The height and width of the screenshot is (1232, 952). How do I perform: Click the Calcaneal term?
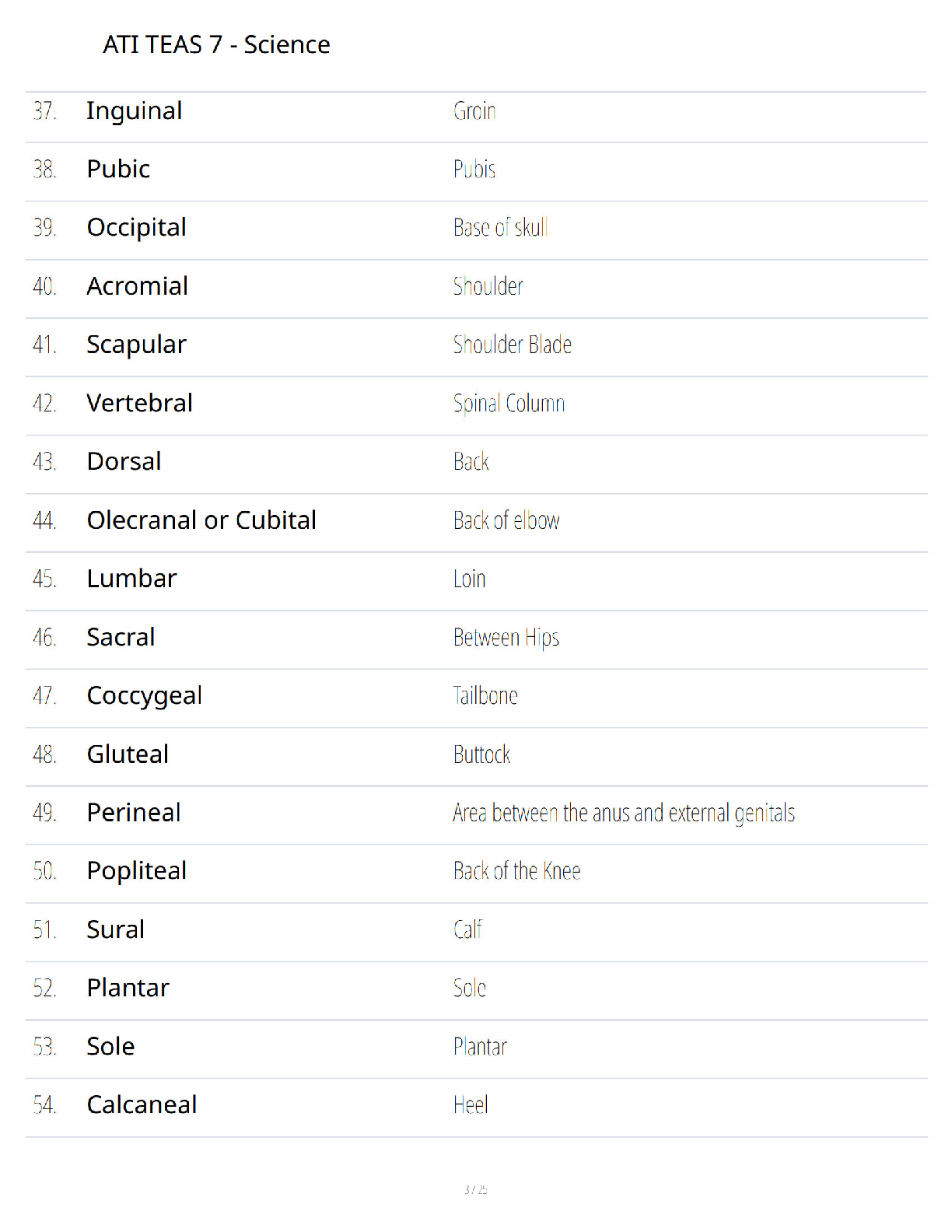(x=142, y=1104)
